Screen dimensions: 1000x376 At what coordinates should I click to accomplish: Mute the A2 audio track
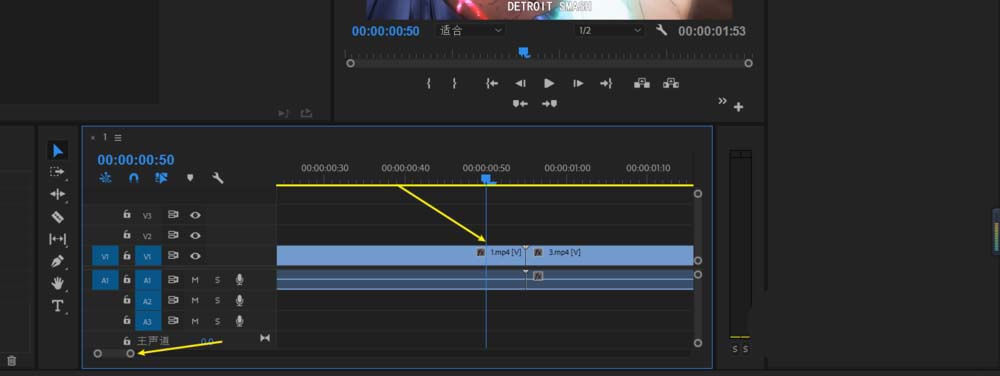(195, 301)
